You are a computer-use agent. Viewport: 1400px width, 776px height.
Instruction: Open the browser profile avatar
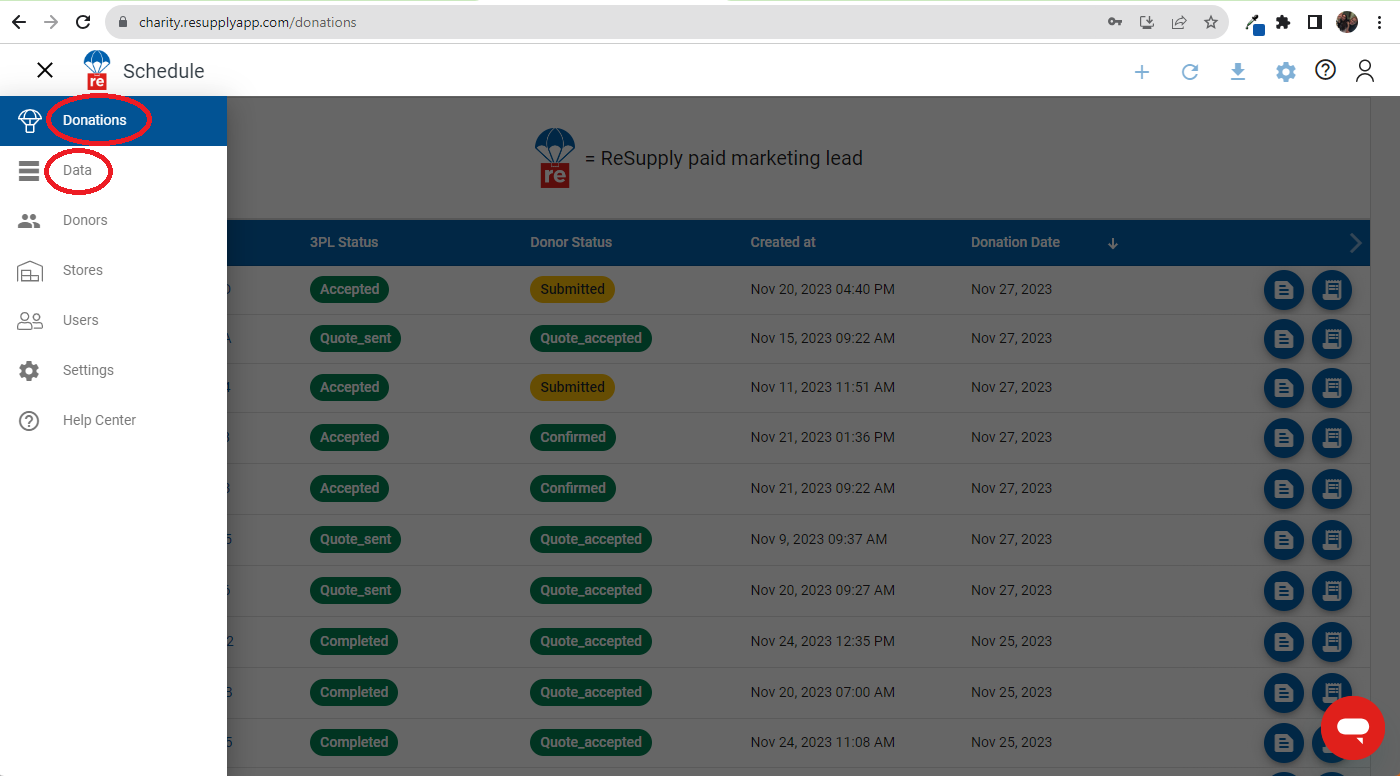(x=1347, y=22)
